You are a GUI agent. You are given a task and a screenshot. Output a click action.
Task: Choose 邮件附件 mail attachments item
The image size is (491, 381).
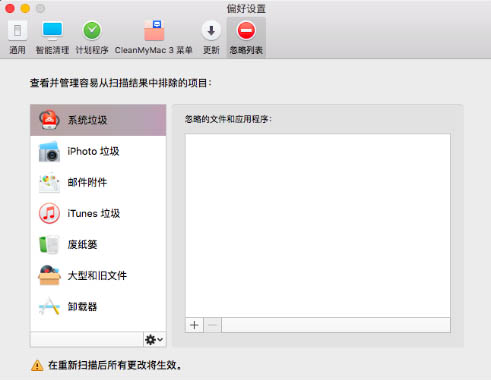98,182
